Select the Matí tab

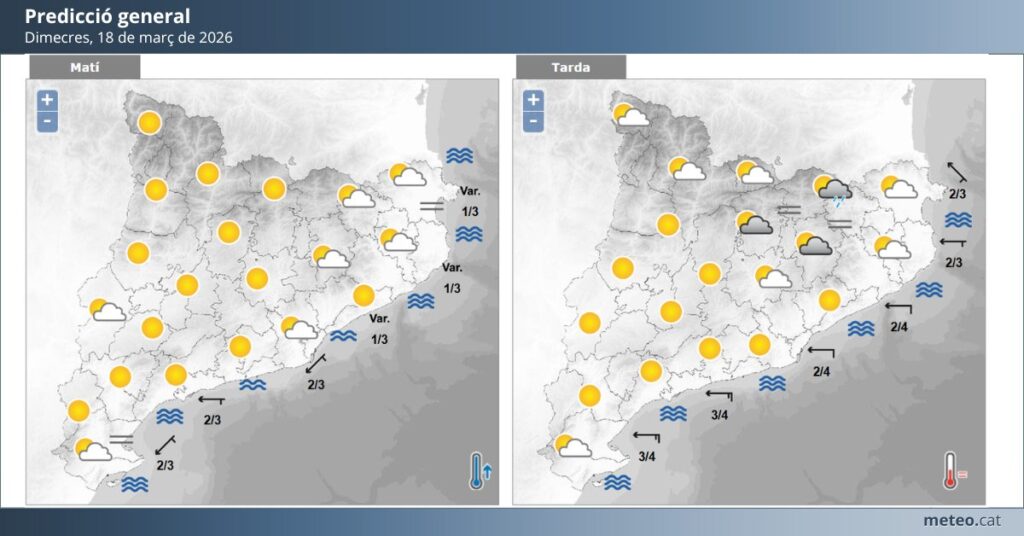(84, 67)
